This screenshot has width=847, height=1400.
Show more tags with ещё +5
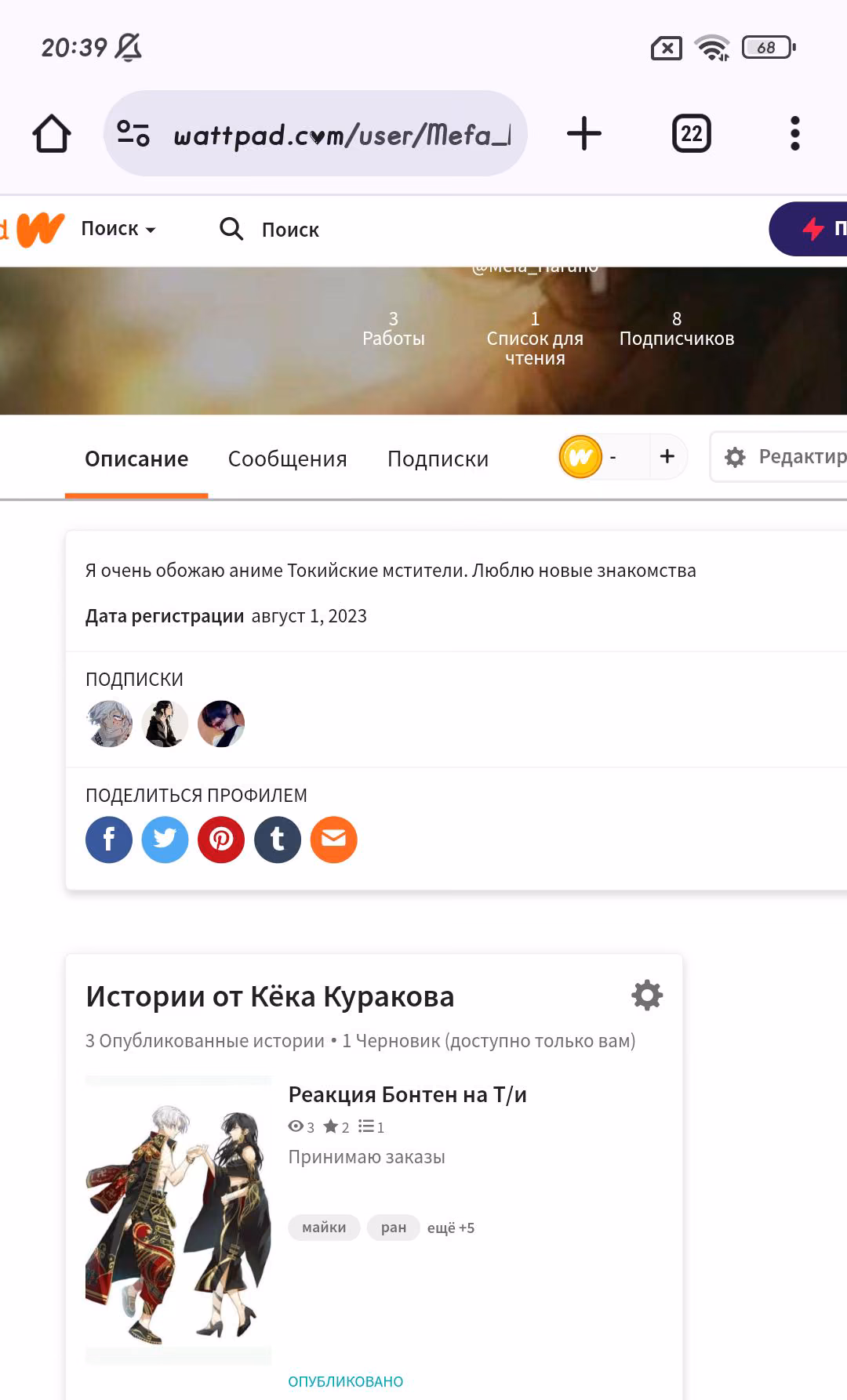click(451, 1228)
